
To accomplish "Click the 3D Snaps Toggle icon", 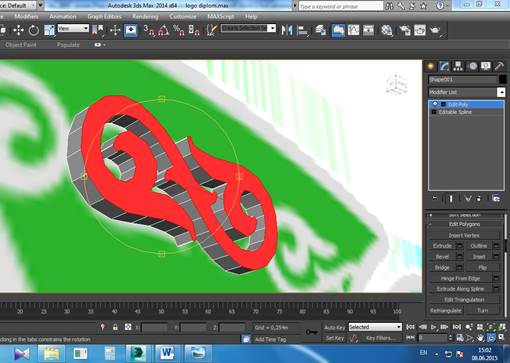I will (x=149, y=30).
